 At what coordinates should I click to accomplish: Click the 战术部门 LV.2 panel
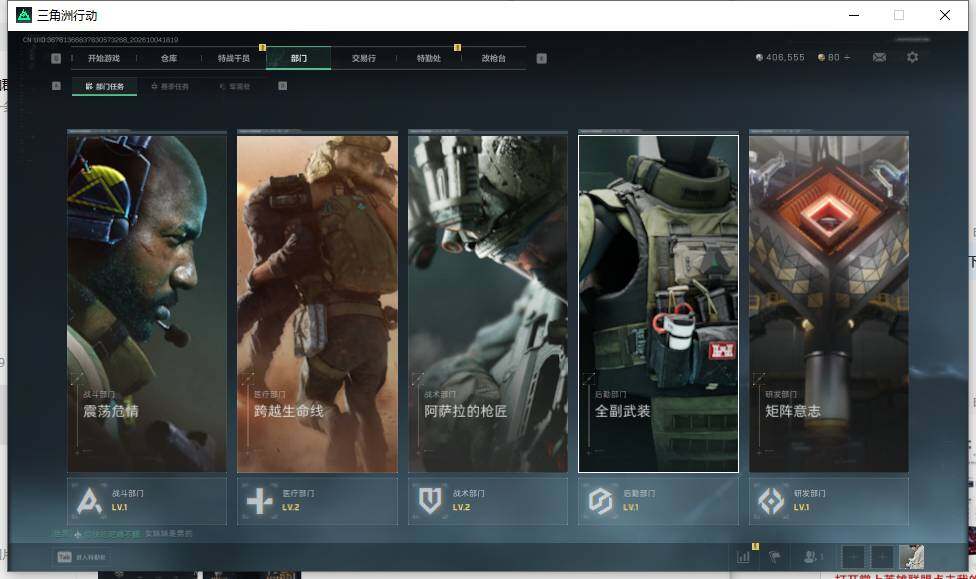point(488,501)
